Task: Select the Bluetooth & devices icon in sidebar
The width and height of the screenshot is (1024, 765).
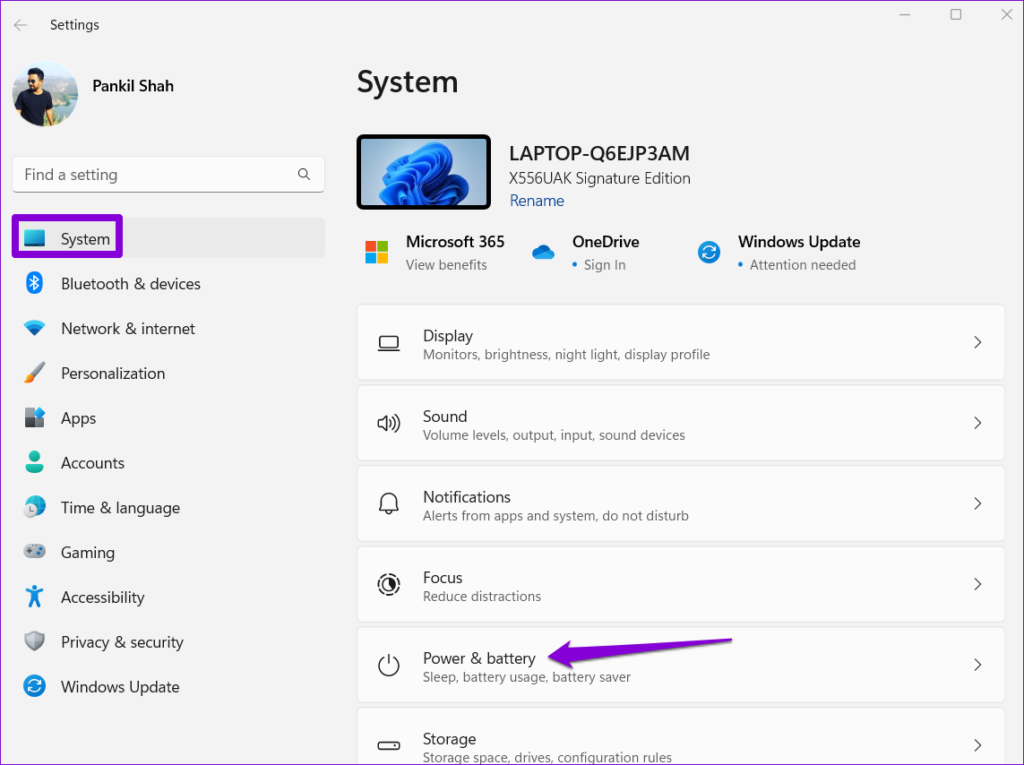Action: pos(32,284)
